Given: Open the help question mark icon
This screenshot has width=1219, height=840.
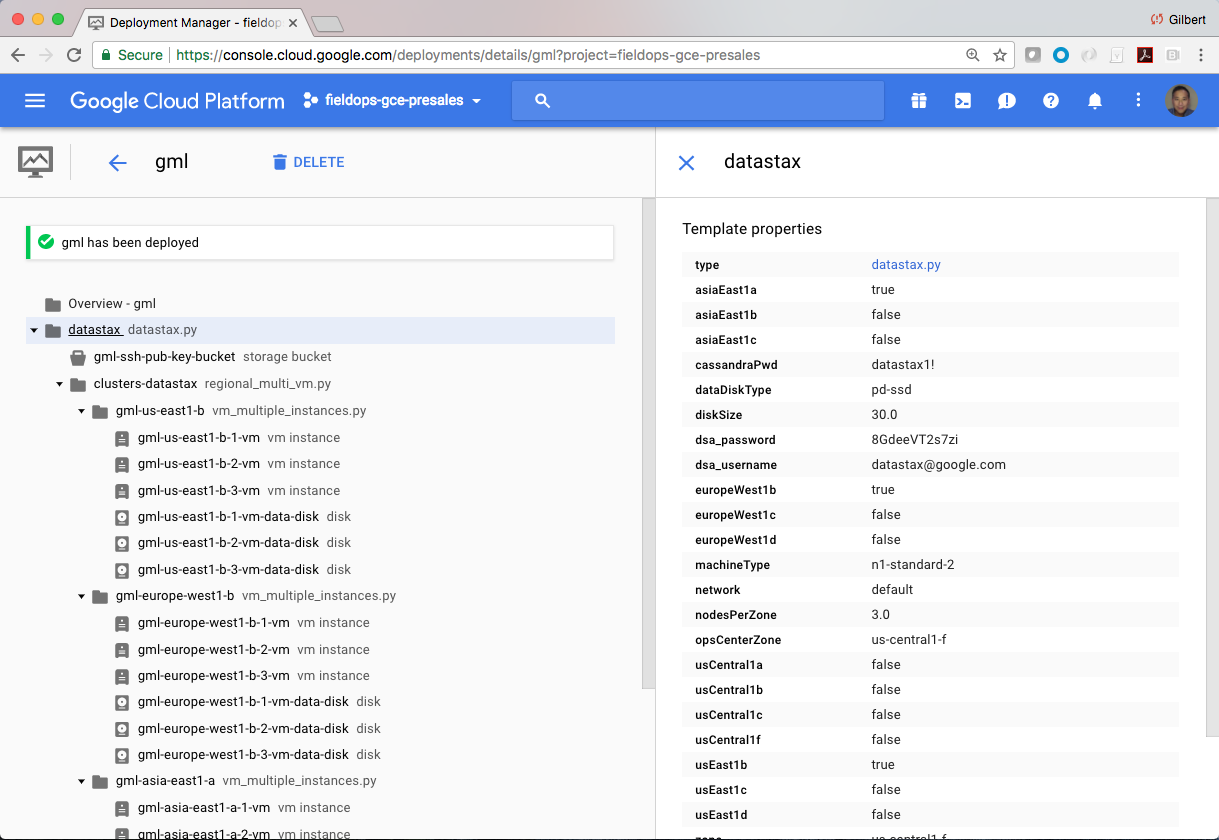Looking at the screenshot, I should (x=1051, y=100).
